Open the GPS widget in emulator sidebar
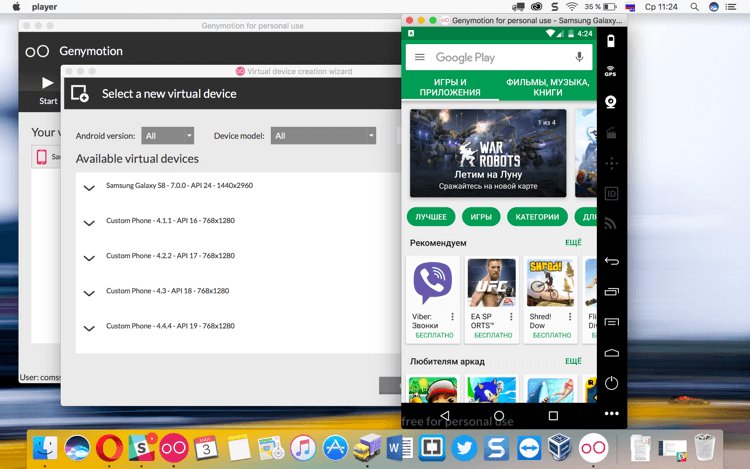This screenshot has height=469, width=750. [610, 71]
